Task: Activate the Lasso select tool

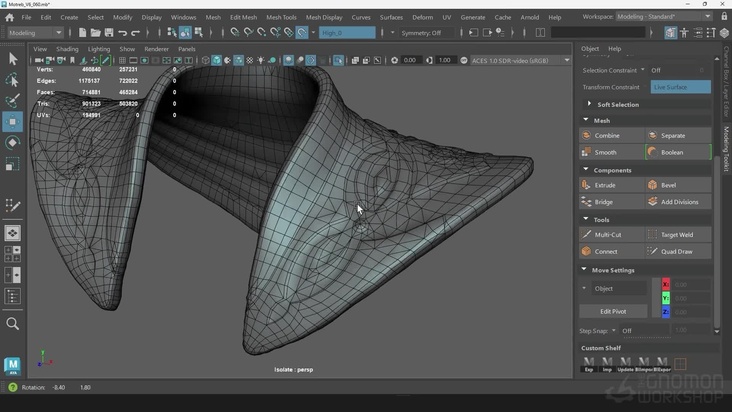Action: (x=13, y=80)
